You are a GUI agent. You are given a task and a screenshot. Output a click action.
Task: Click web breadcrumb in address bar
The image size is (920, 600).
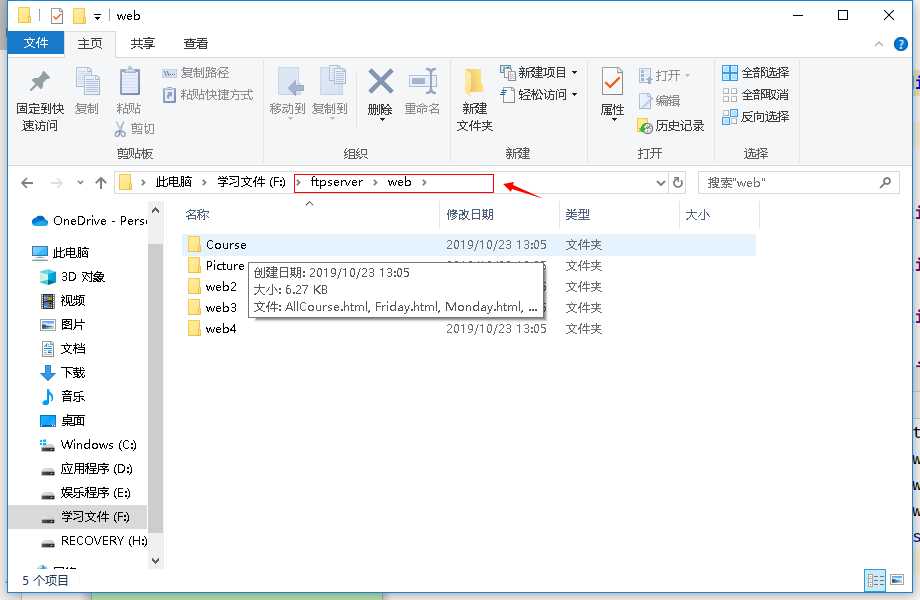click(x=400, y=182)
